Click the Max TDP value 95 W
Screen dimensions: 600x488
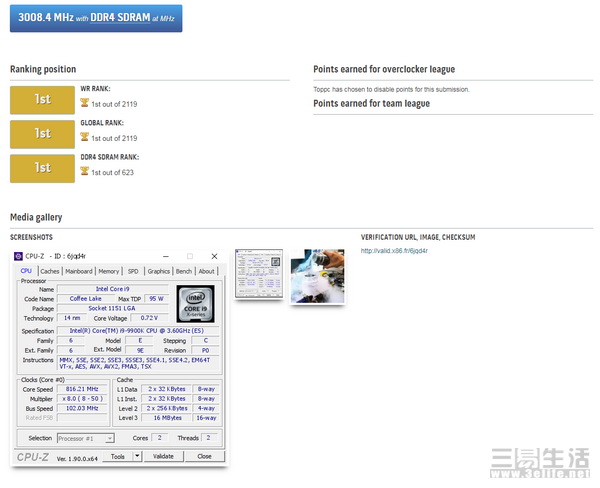pos(156,299)
